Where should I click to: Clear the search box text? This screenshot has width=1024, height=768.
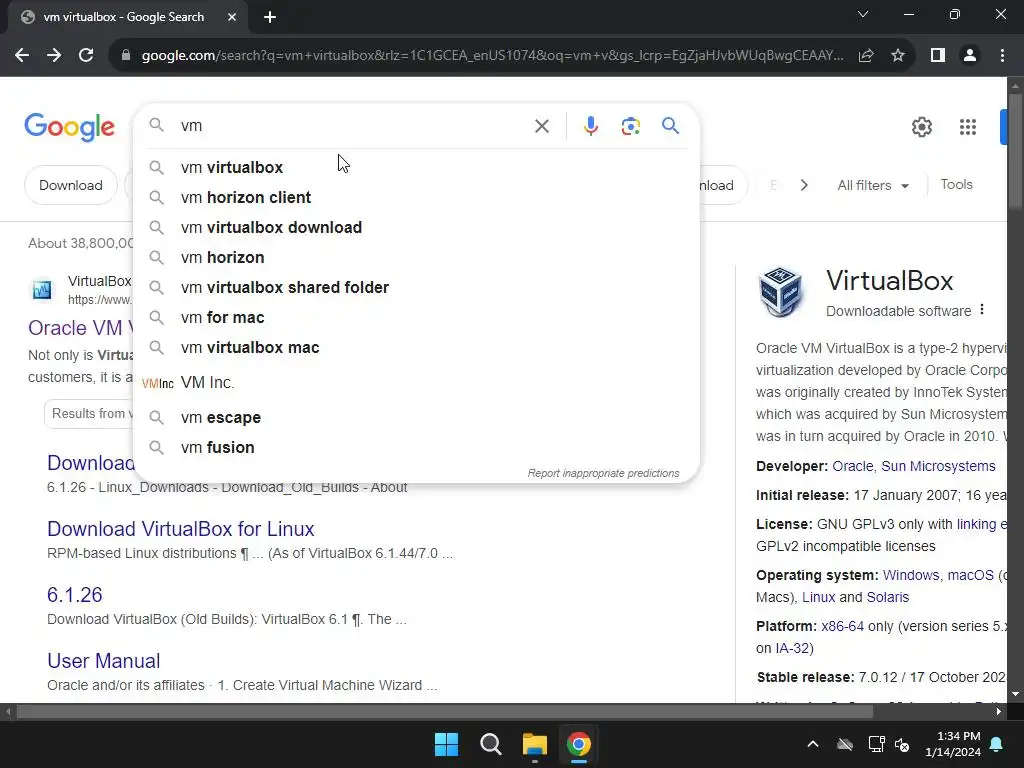point(541,126)
